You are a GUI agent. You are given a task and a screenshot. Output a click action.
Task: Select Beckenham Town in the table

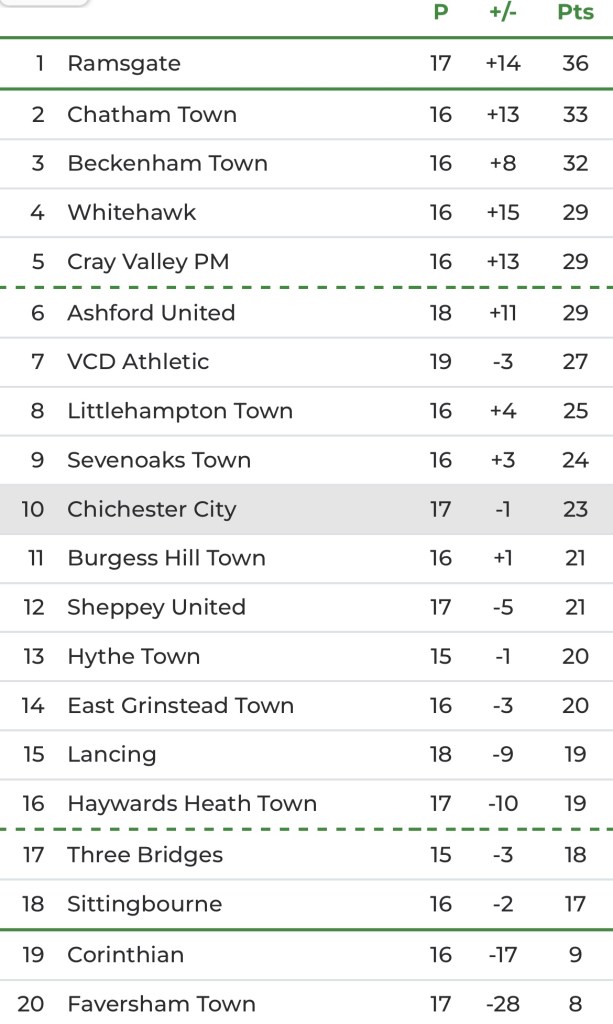(x=167, y=163)
